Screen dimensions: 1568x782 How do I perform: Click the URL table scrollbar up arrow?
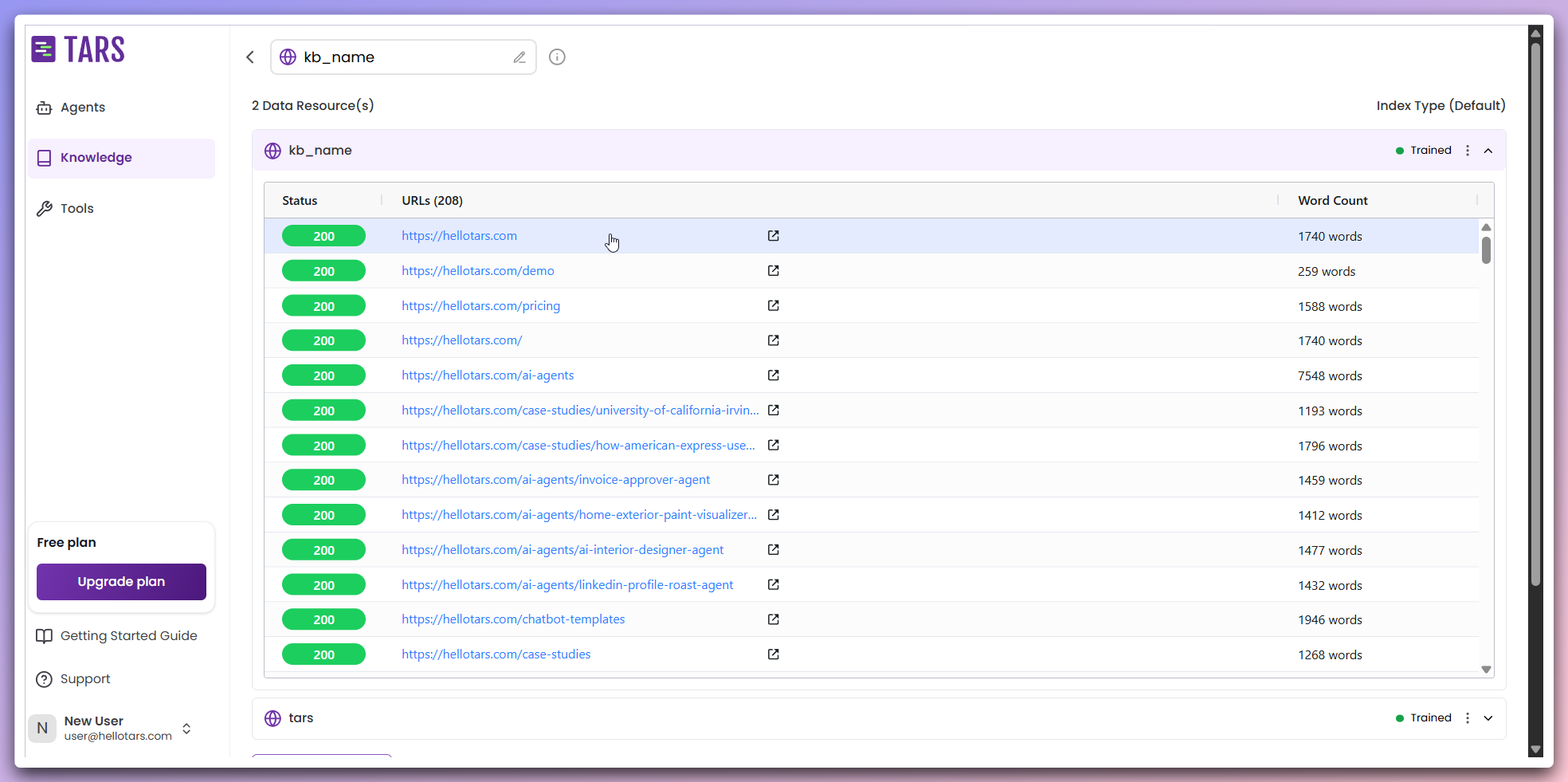click(1486, 227)
